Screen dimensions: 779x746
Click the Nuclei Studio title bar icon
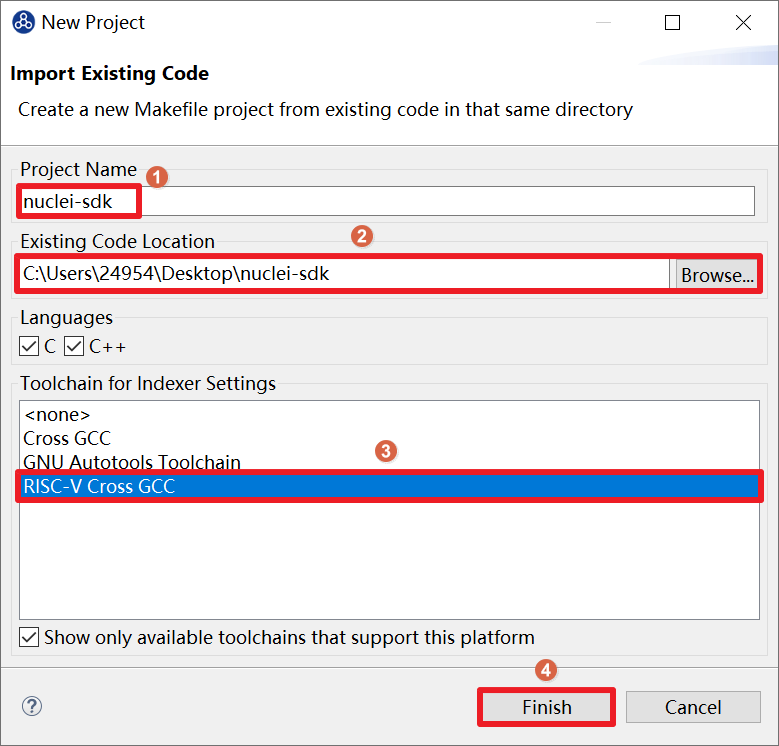23,22
